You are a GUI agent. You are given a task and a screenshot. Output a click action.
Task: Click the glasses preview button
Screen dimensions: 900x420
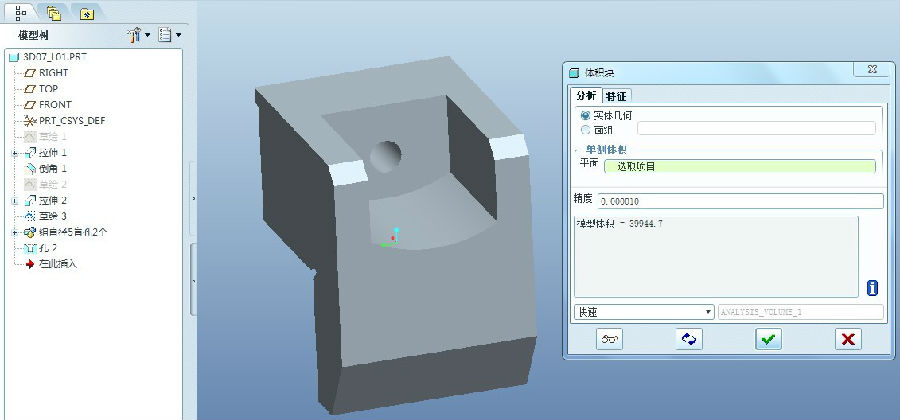pyautogui.click(x=610, y=339)
